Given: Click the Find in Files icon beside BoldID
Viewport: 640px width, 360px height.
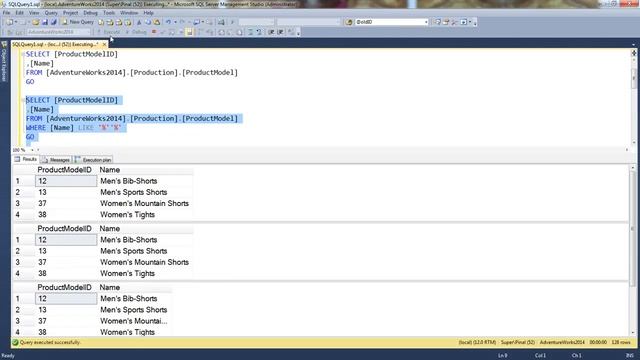Looking at the screenshot, I should pyautogui.click(x=349, y=22).
